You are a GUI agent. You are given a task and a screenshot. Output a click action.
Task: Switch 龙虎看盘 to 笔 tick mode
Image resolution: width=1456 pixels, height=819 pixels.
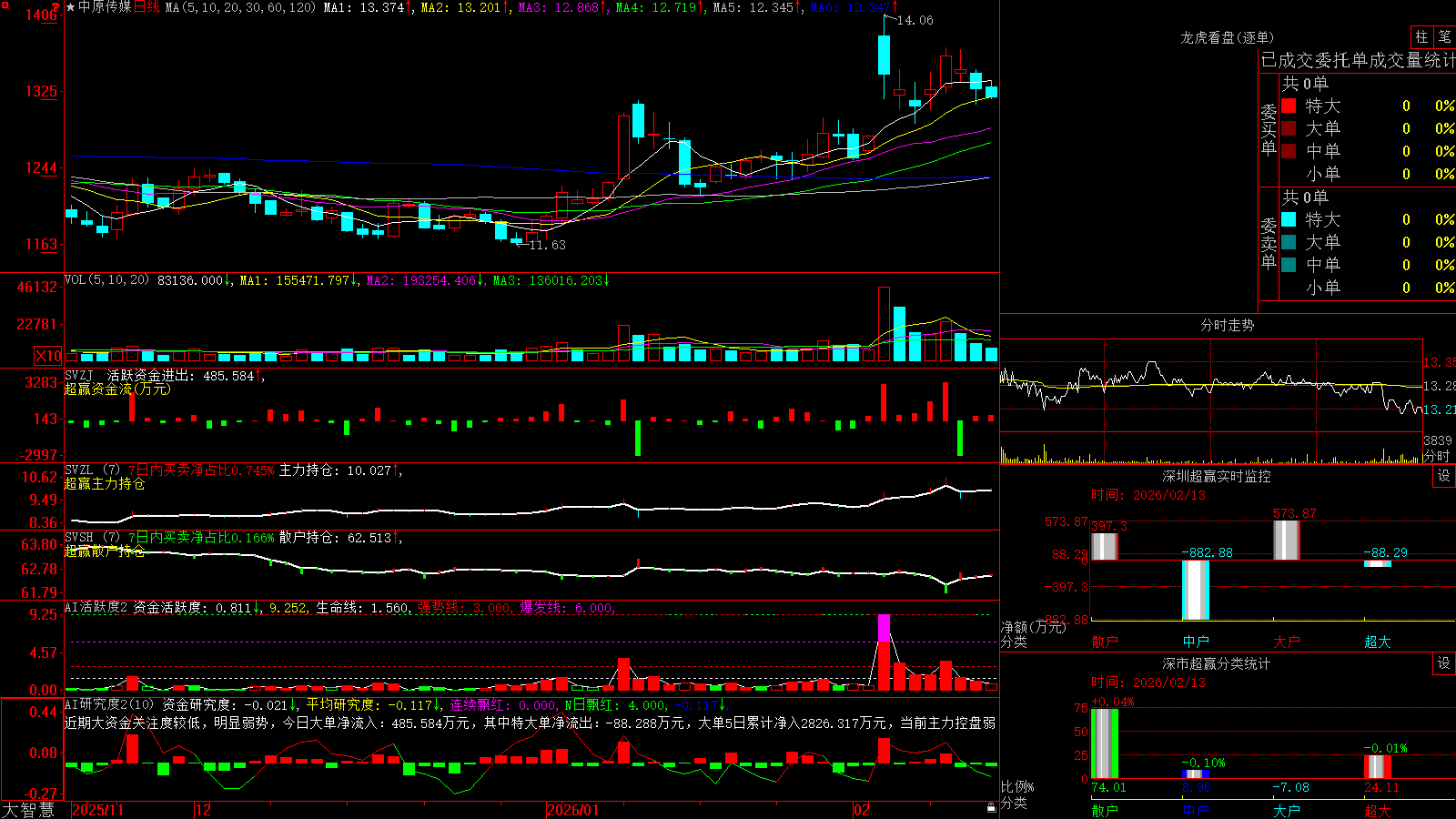[1444, 37]
